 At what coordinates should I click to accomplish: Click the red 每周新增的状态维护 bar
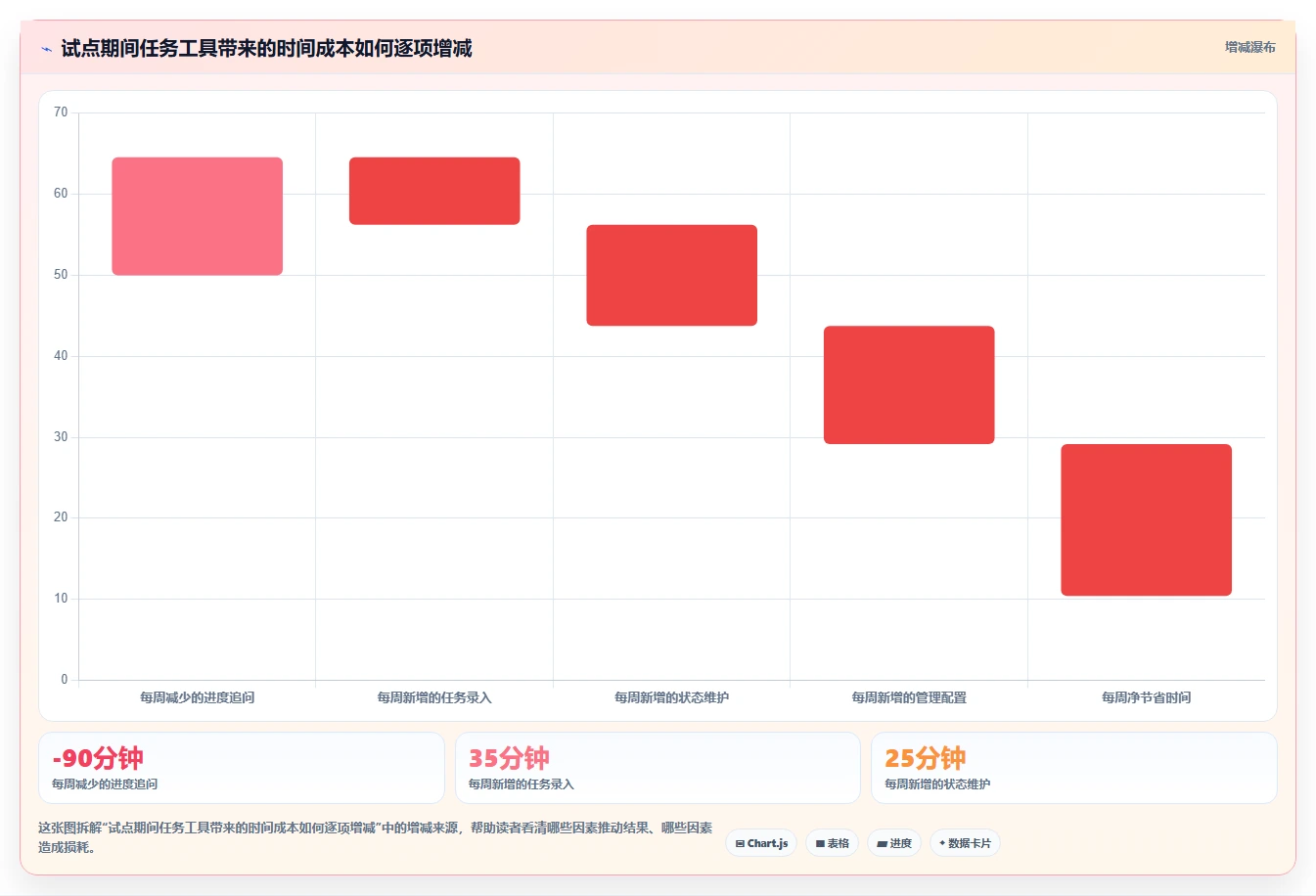[x=672, y=276]
